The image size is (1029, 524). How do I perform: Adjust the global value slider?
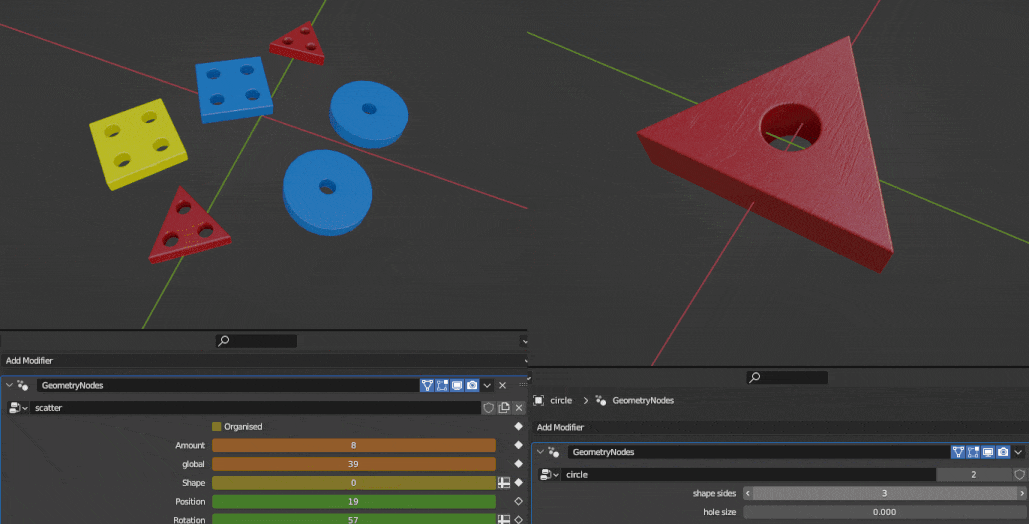click(x=354, y=464)
